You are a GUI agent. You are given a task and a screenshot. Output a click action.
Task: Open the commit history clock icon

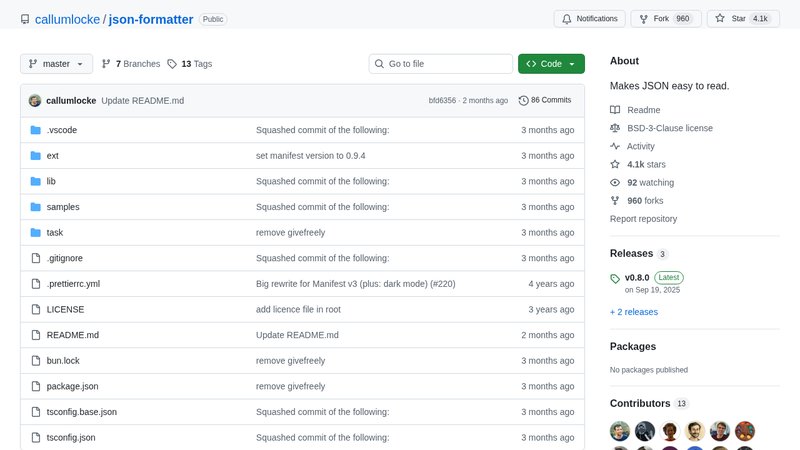point(523,100)
